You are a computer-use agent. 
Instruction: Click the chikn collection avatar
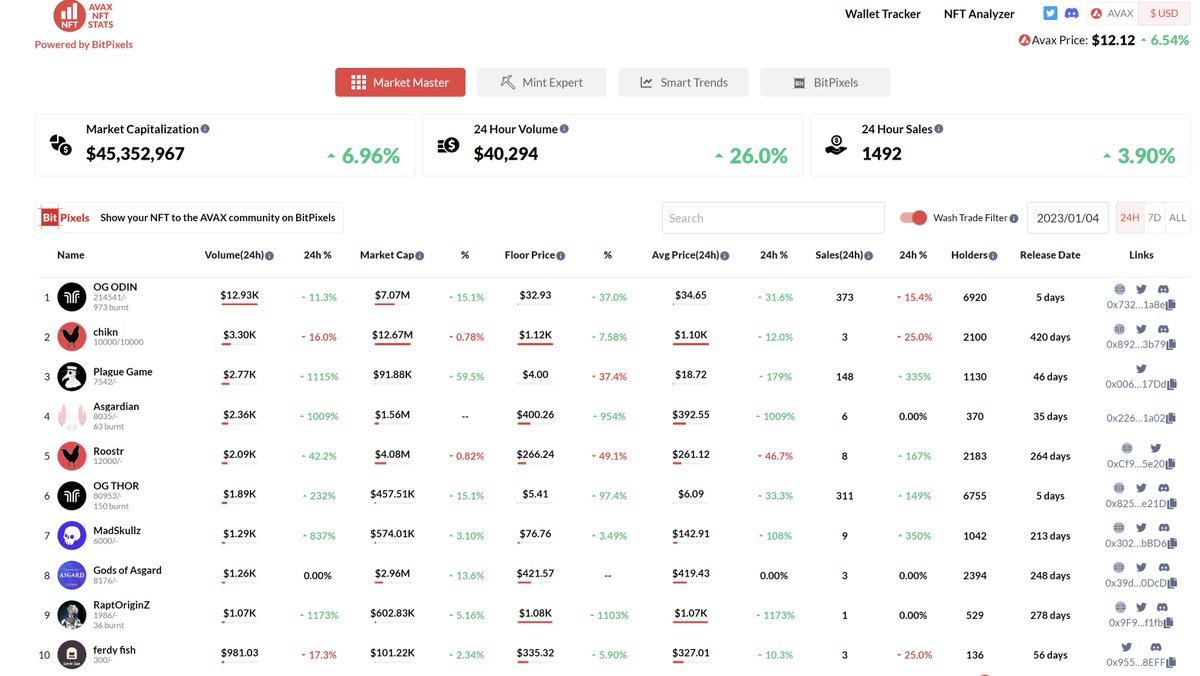point(72,337)
